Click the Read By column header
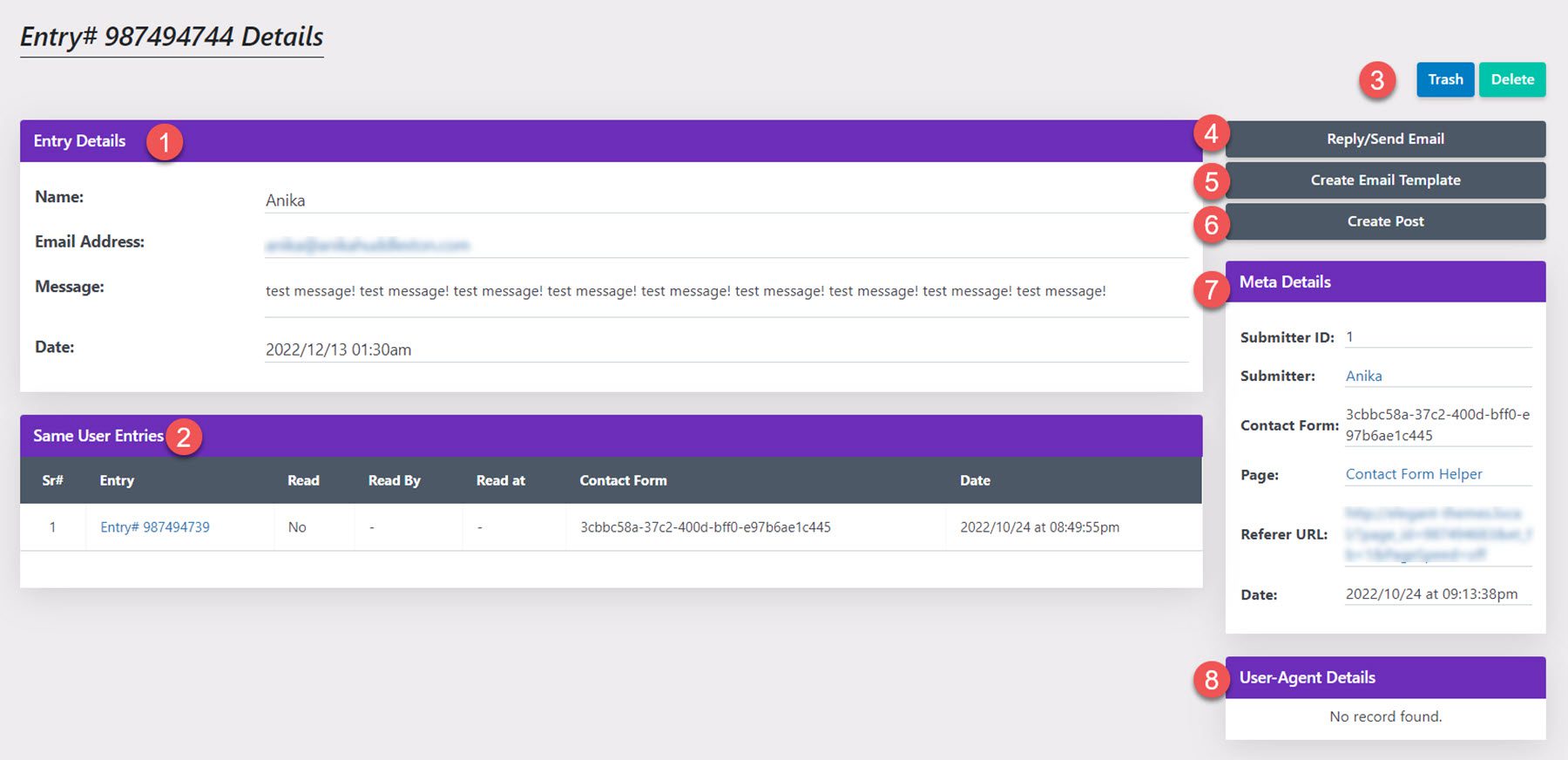The width and height of the screenshot is (1568, 760). (x=394, y=480)
